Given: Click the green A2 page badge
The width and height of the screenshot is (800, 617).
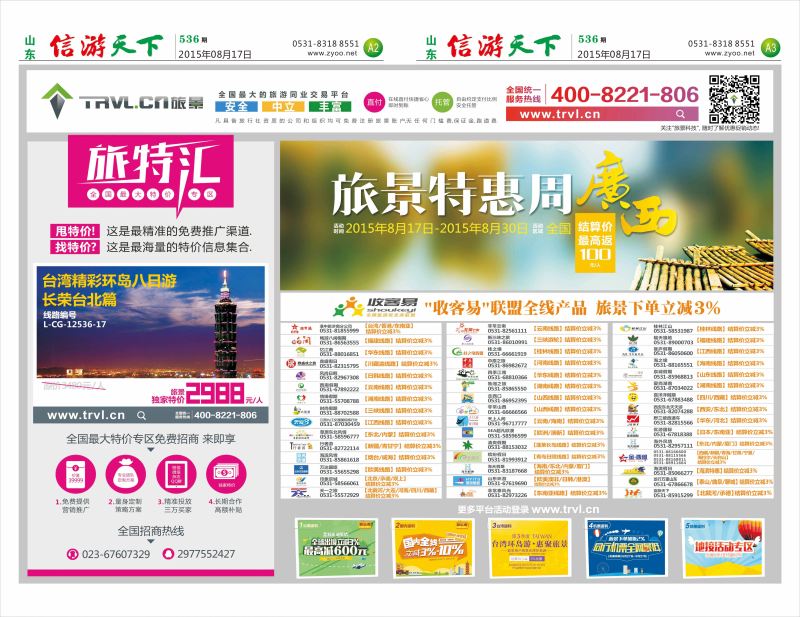Looking at the screenshot, I should click(x=373, y=48).
